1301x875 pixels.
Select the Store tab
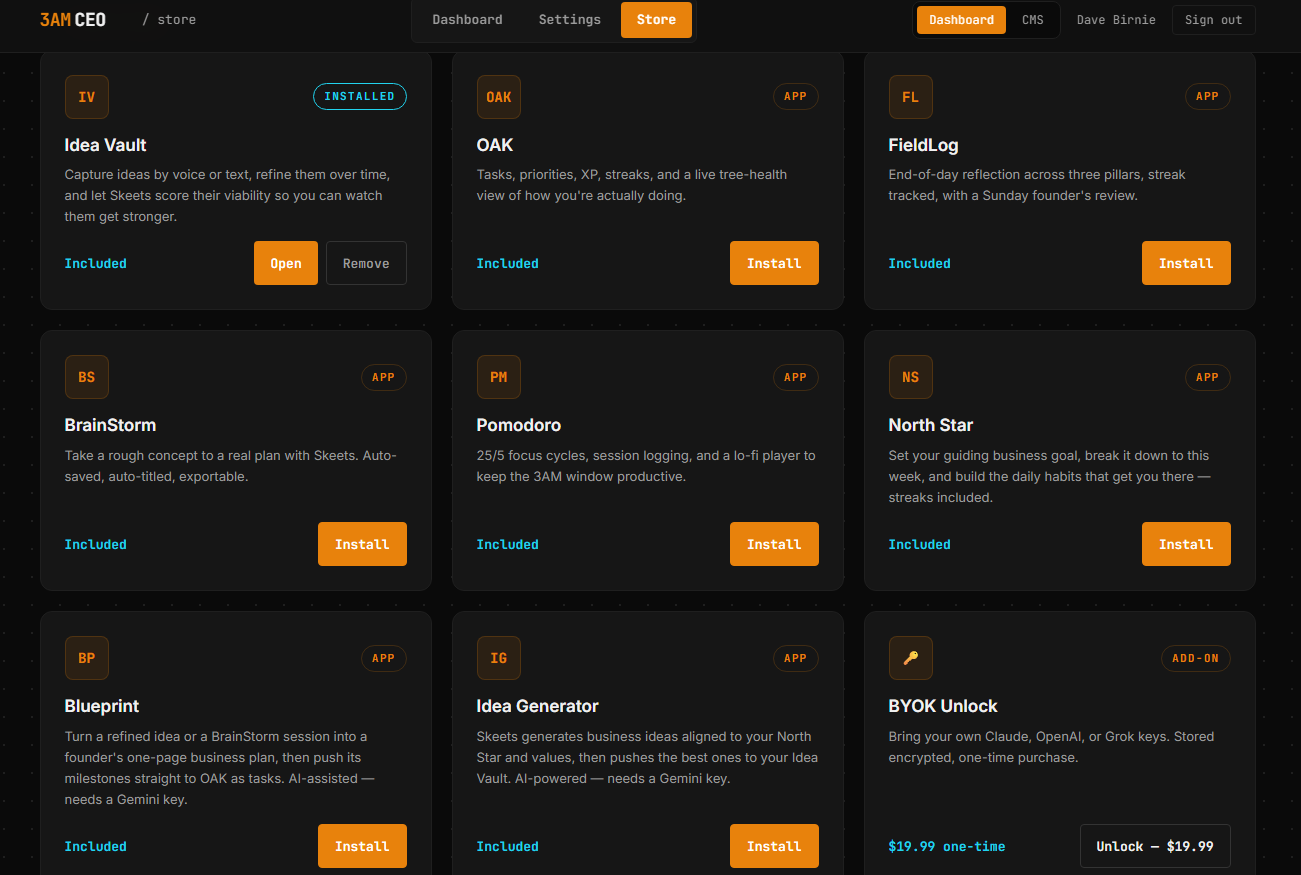656,20
